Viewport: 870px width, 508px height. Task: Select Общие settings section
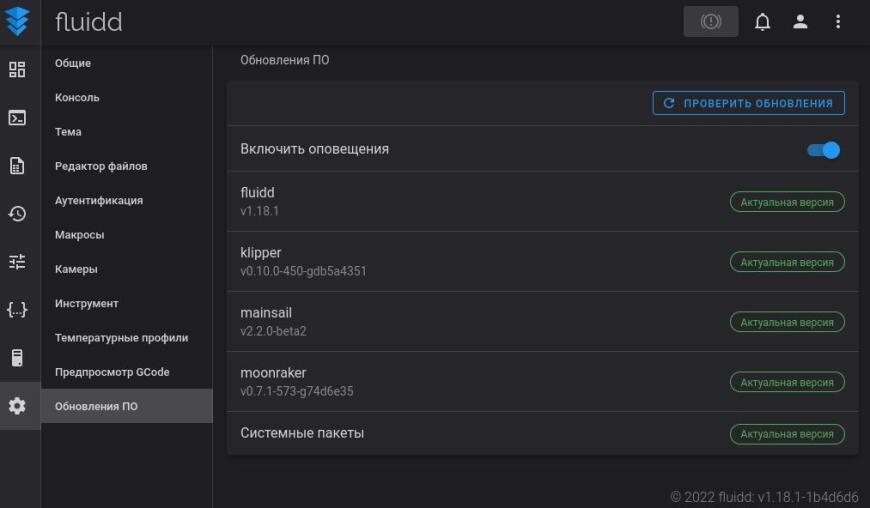[x=127, y=63]
